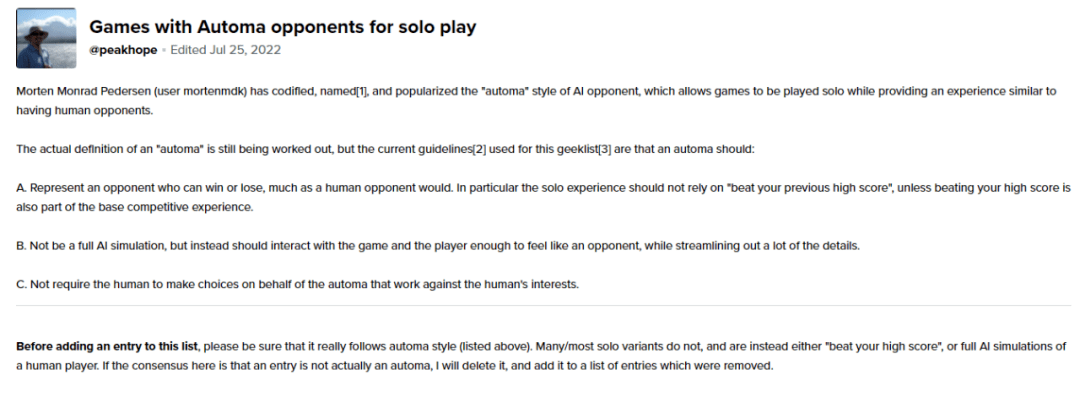The height and width of the screenshot is (397, 1080).
Task: Click the 'Edited Jul 25, 2022' timestamp
Action: [225, 50]
